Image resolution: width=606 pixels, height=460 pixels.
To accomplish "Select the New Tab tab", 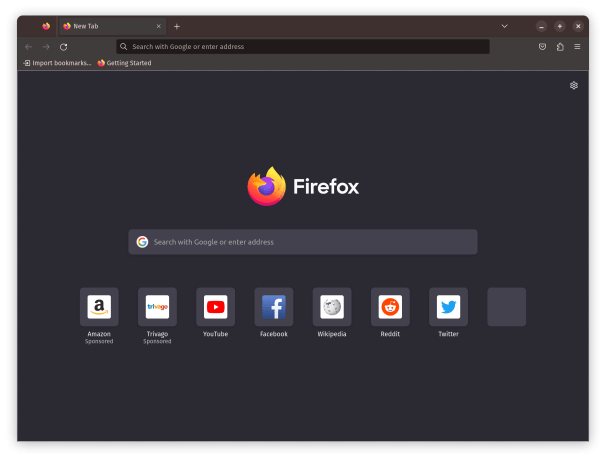I will 112,26.
